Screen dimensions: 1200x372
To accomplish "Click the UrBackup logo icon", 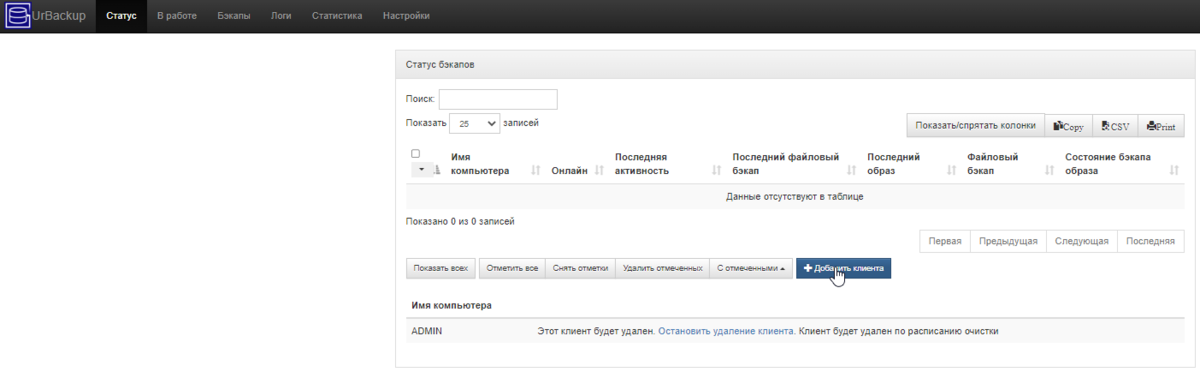I will (x=17, y=17).
